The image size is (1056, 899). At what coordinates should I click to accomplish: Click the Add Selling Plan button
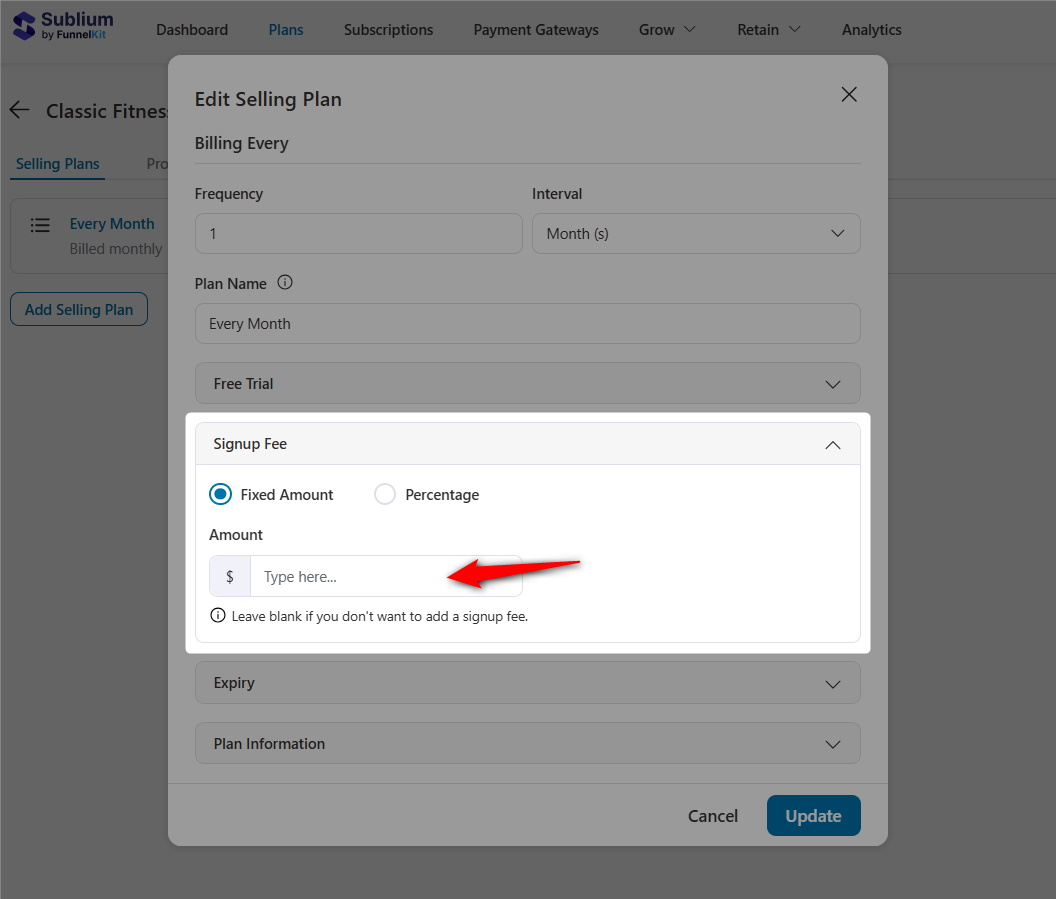(78, 309)
